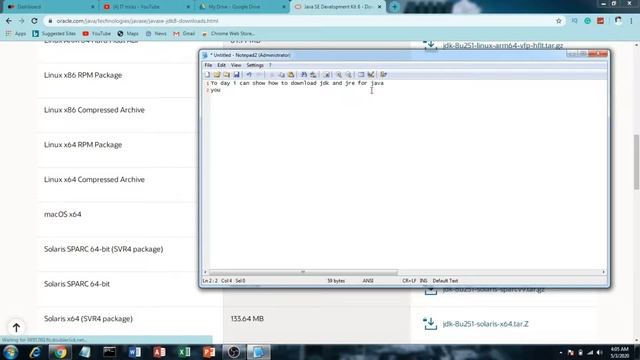
Task: Reload the Oracle page in Chrome
Action: click(34, 21)
